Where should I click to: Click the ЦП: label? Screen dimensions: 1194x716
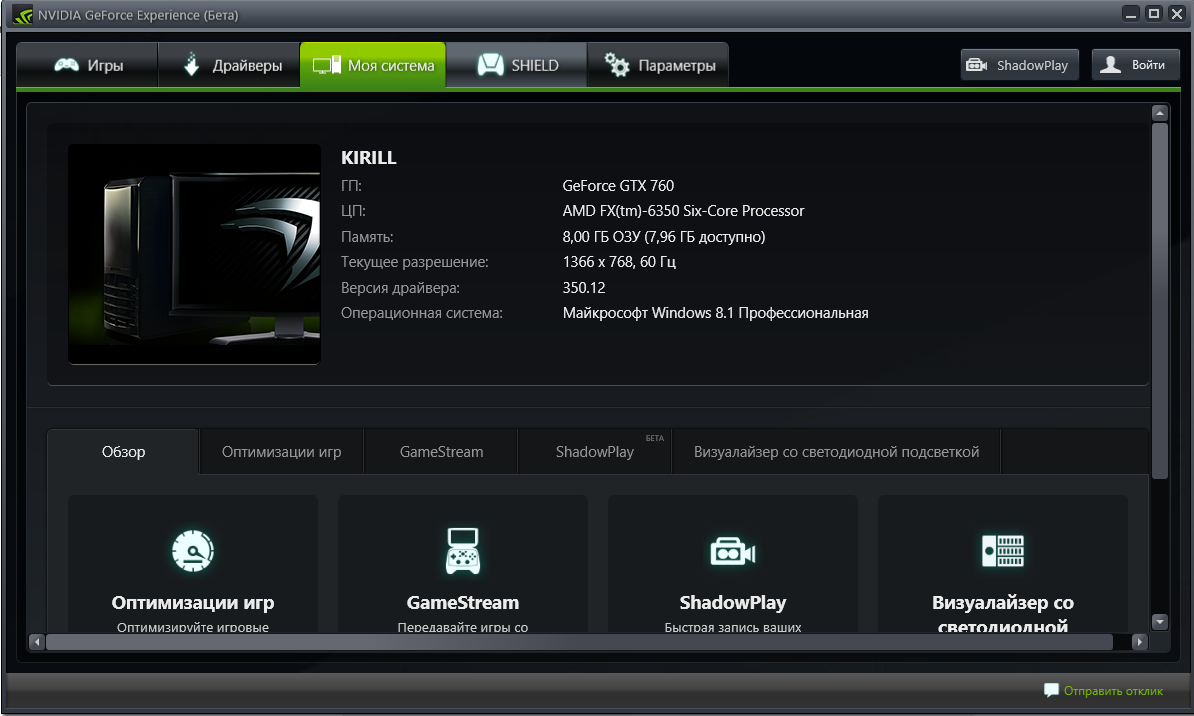tap(353, 211)
